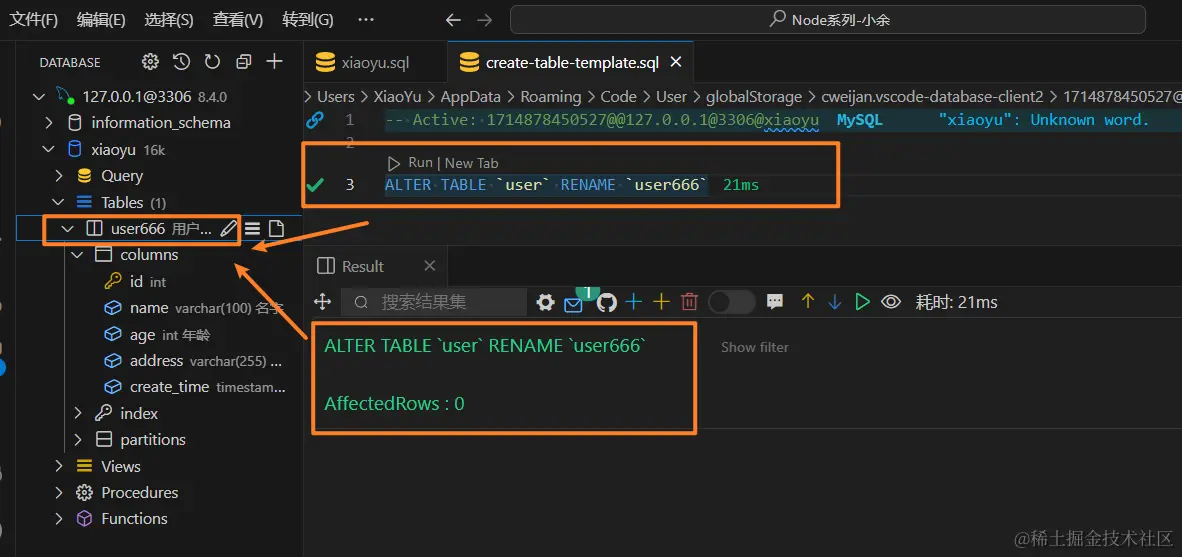
Task: Go forward with the right arrow
Action: [x=485, y=20]
